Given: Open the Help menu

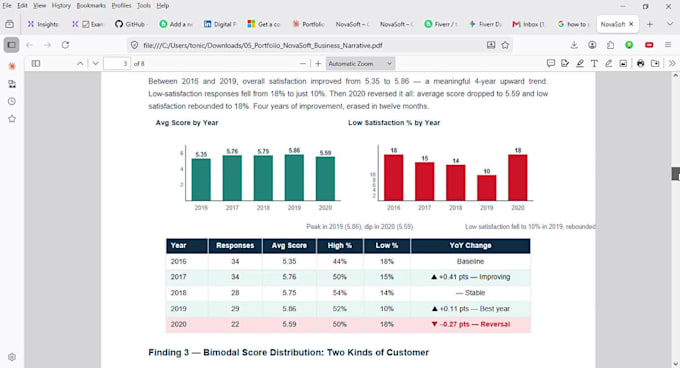Looking at the screenshot, I should pos(163,6).
